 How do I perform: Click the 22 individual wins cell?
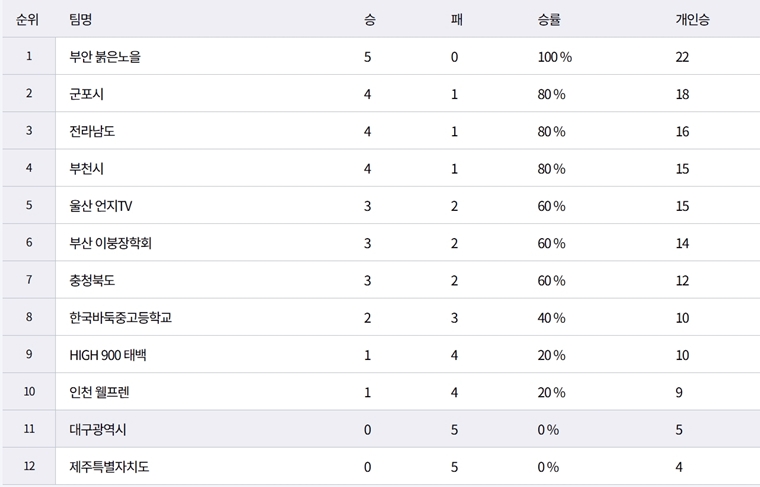tap(682, 57)
